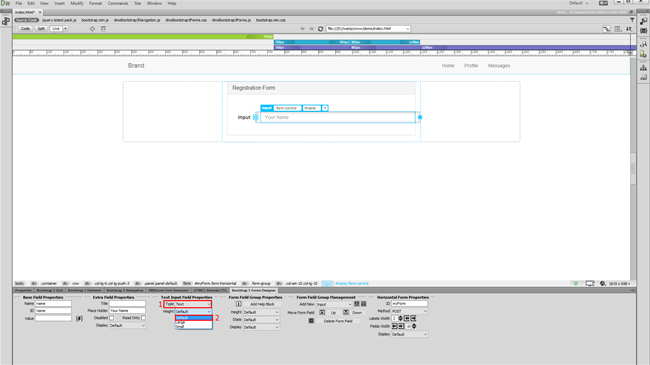Open the Type dropdown showing Text
Viewport: 650px width, 365px height.
[193, 304]
